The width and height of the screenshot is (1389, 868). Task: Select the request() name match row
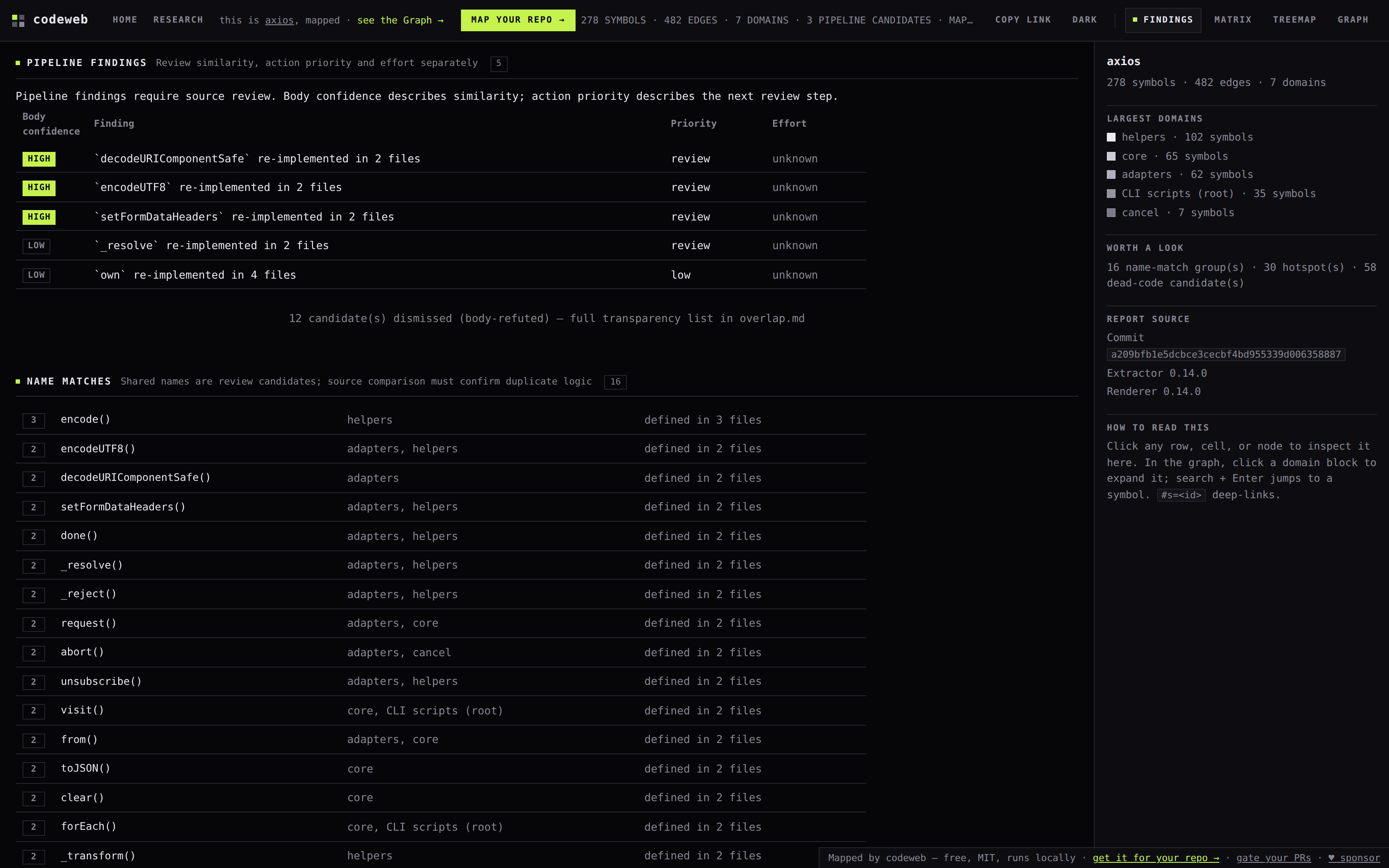[441, 623]
